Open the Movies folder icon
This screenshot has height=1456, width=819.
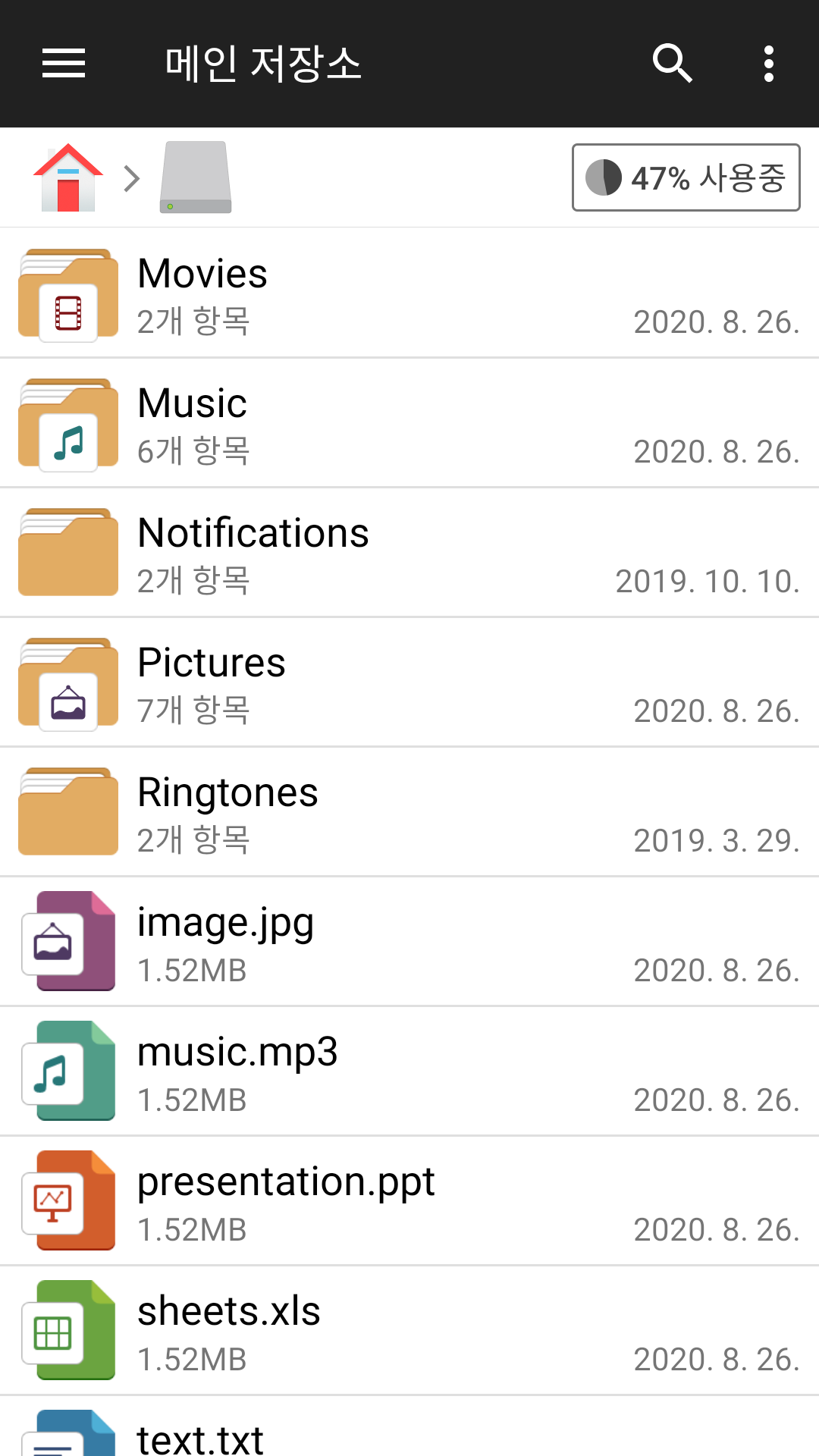[x=68, y=294]
